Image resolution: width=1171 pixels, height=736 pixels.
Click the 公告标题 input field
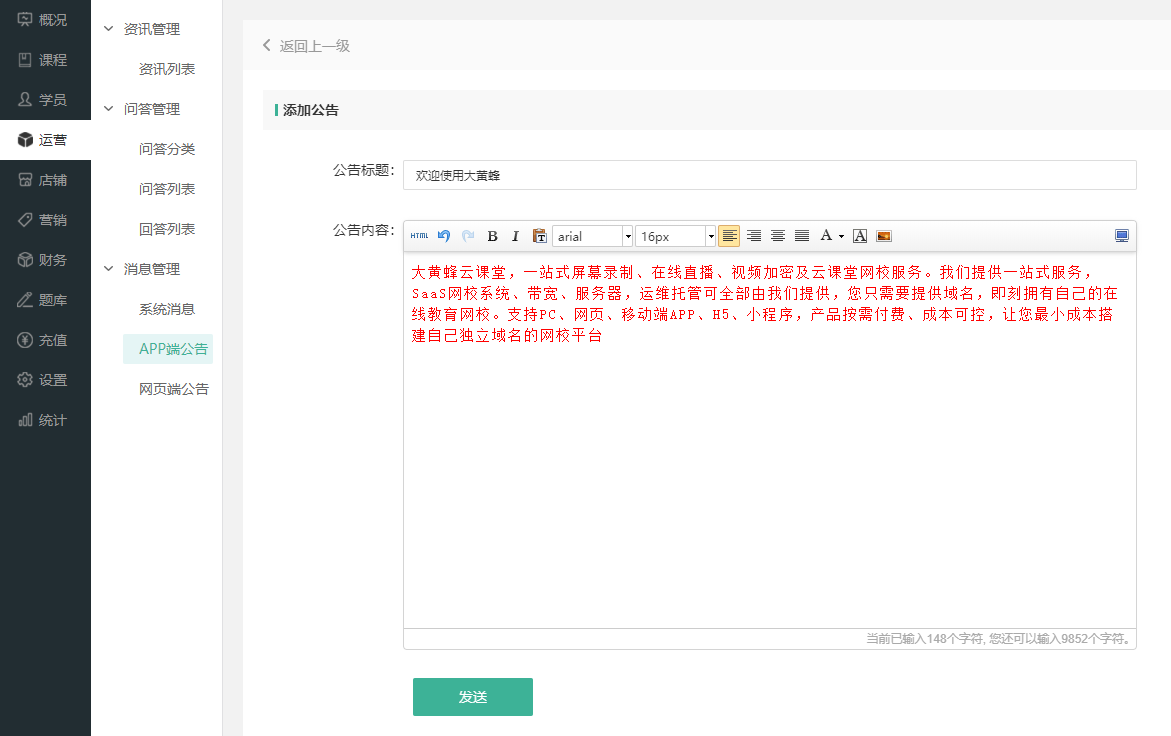pos(769,175)
